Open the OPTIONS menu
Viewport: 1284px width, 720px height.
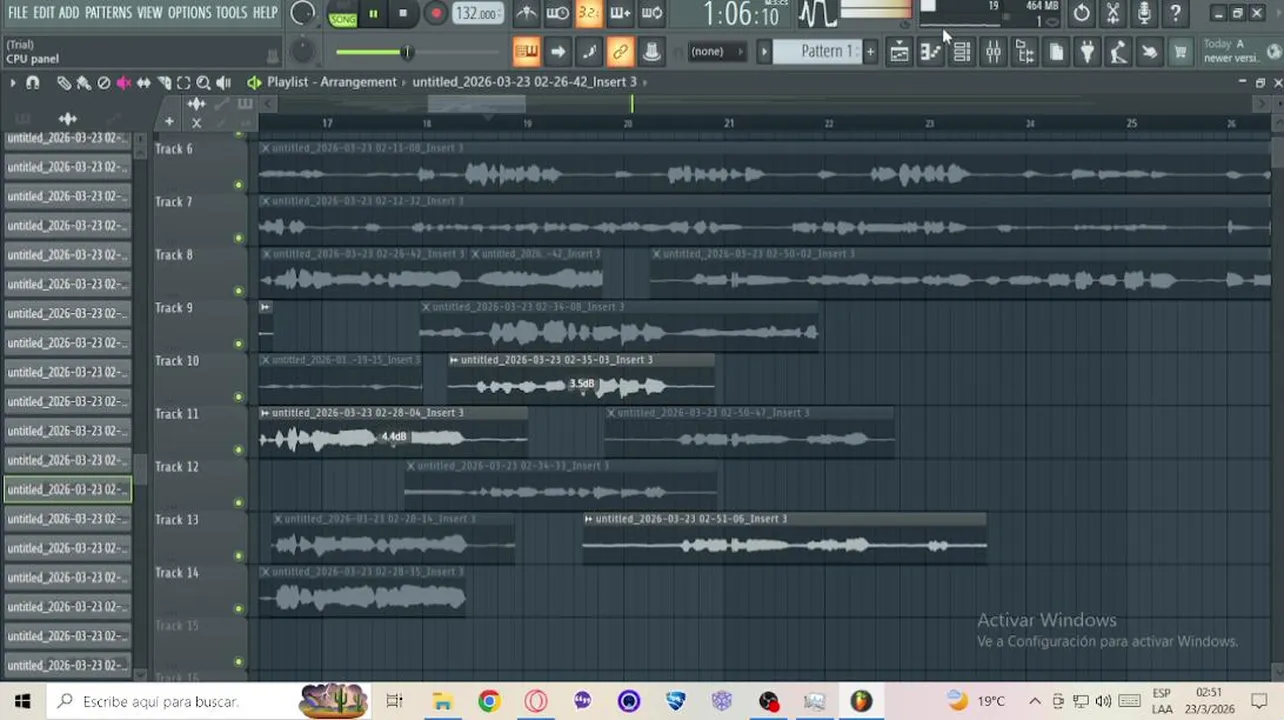[189, 12]
